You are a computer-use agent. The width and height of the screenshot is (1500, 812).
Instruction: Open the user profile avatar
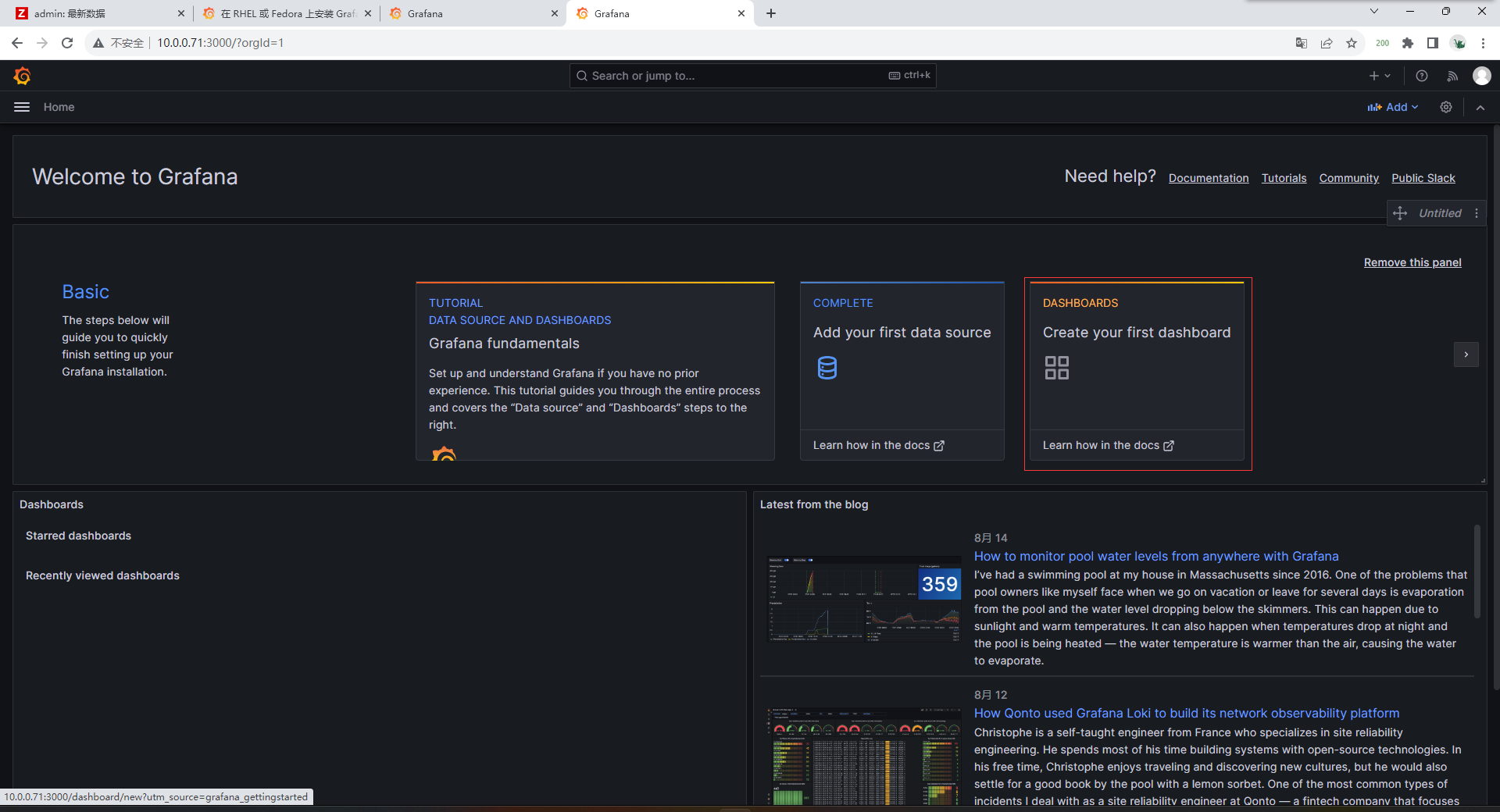click(x=1482, y=76)
